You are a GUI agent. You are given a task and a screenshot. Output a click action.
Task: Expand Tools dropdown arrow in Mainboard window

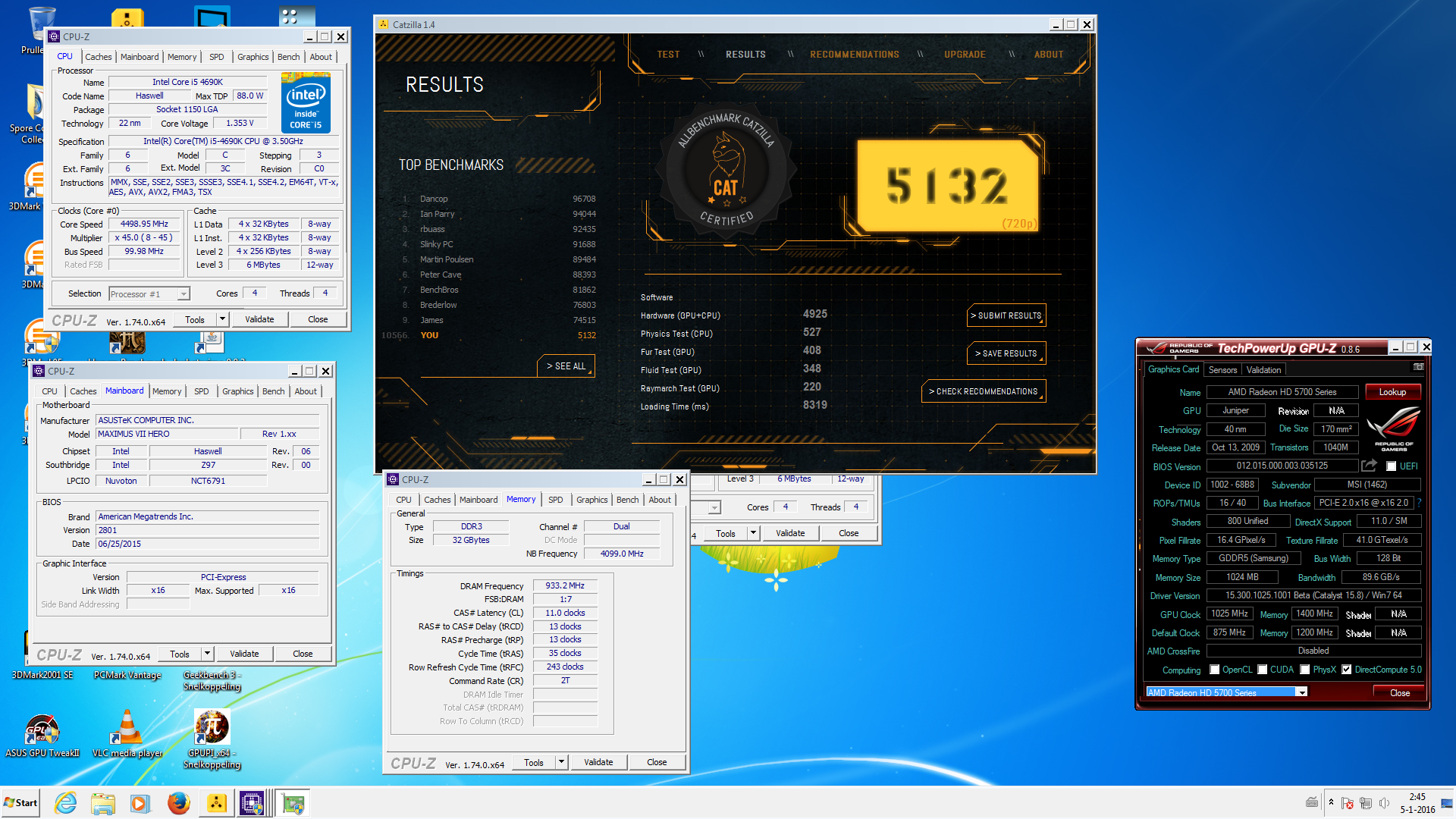point(207,654)
